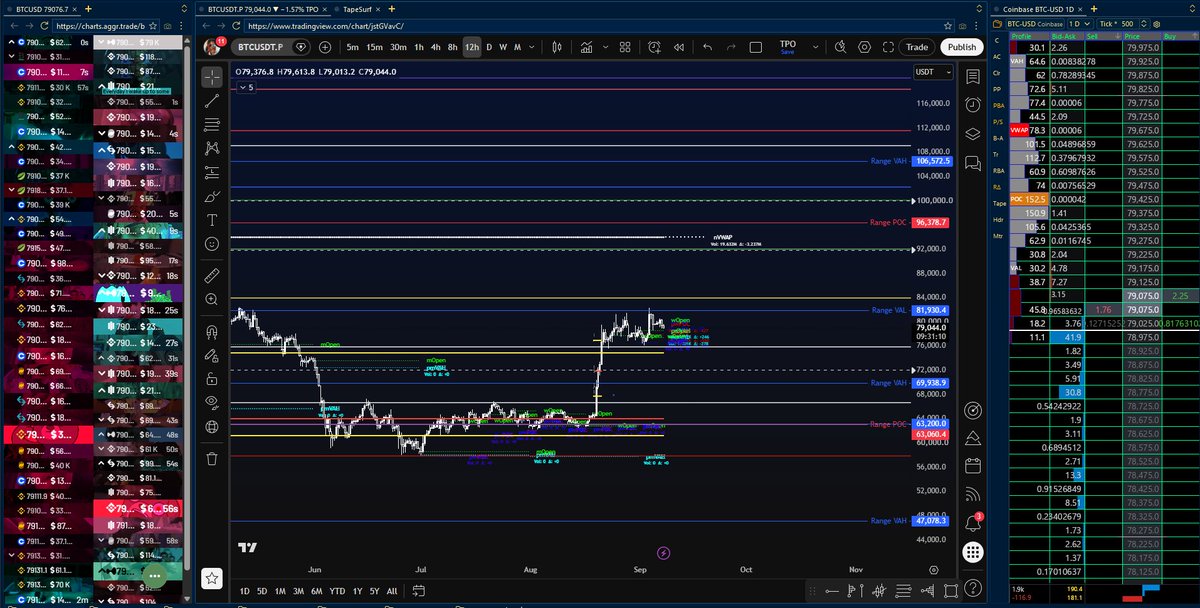Open the Indicators panel
1200x608 pixels.
click(x=587, y=47)
